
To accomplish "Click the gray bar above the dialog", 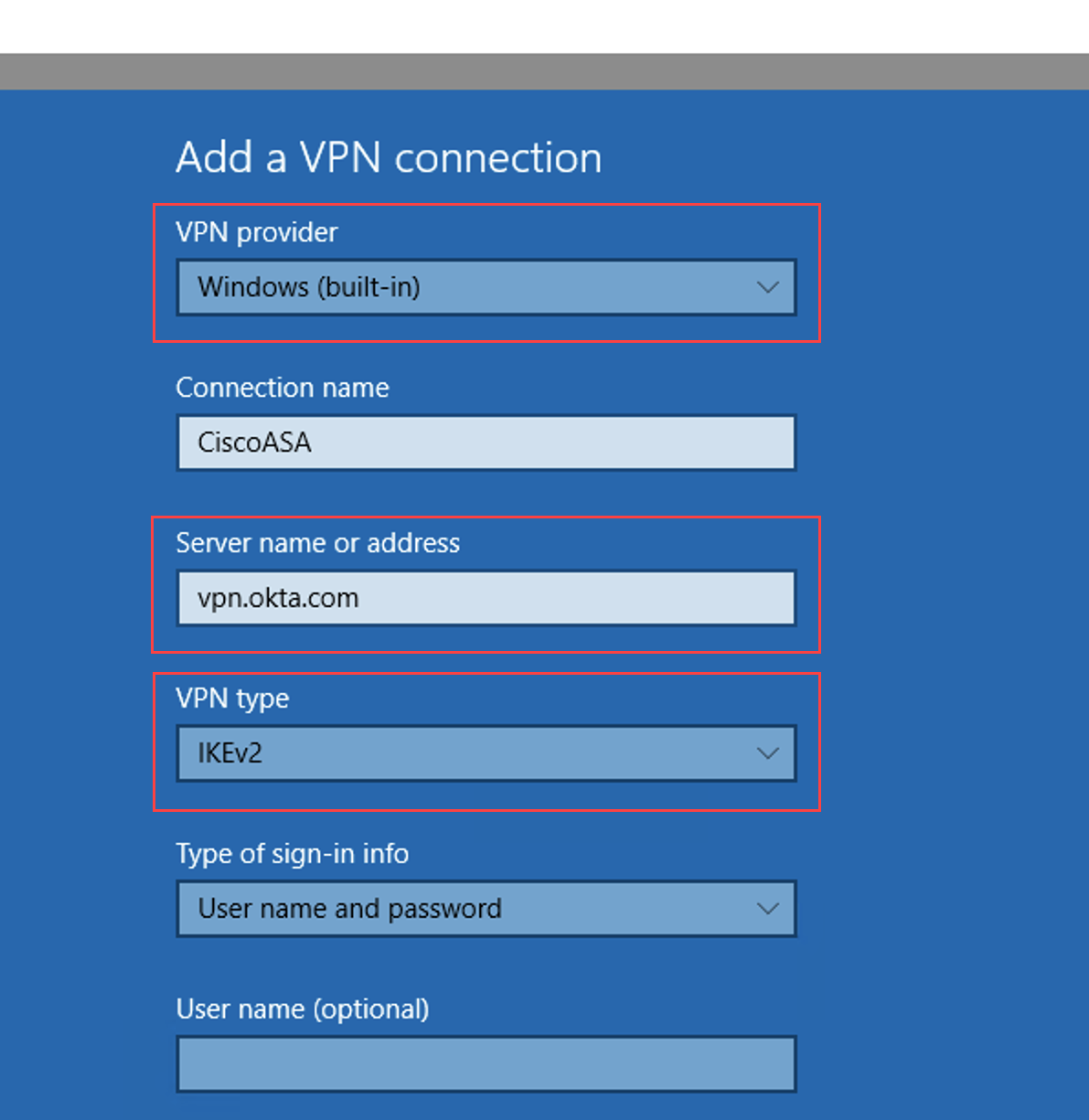I will (544, 71).
